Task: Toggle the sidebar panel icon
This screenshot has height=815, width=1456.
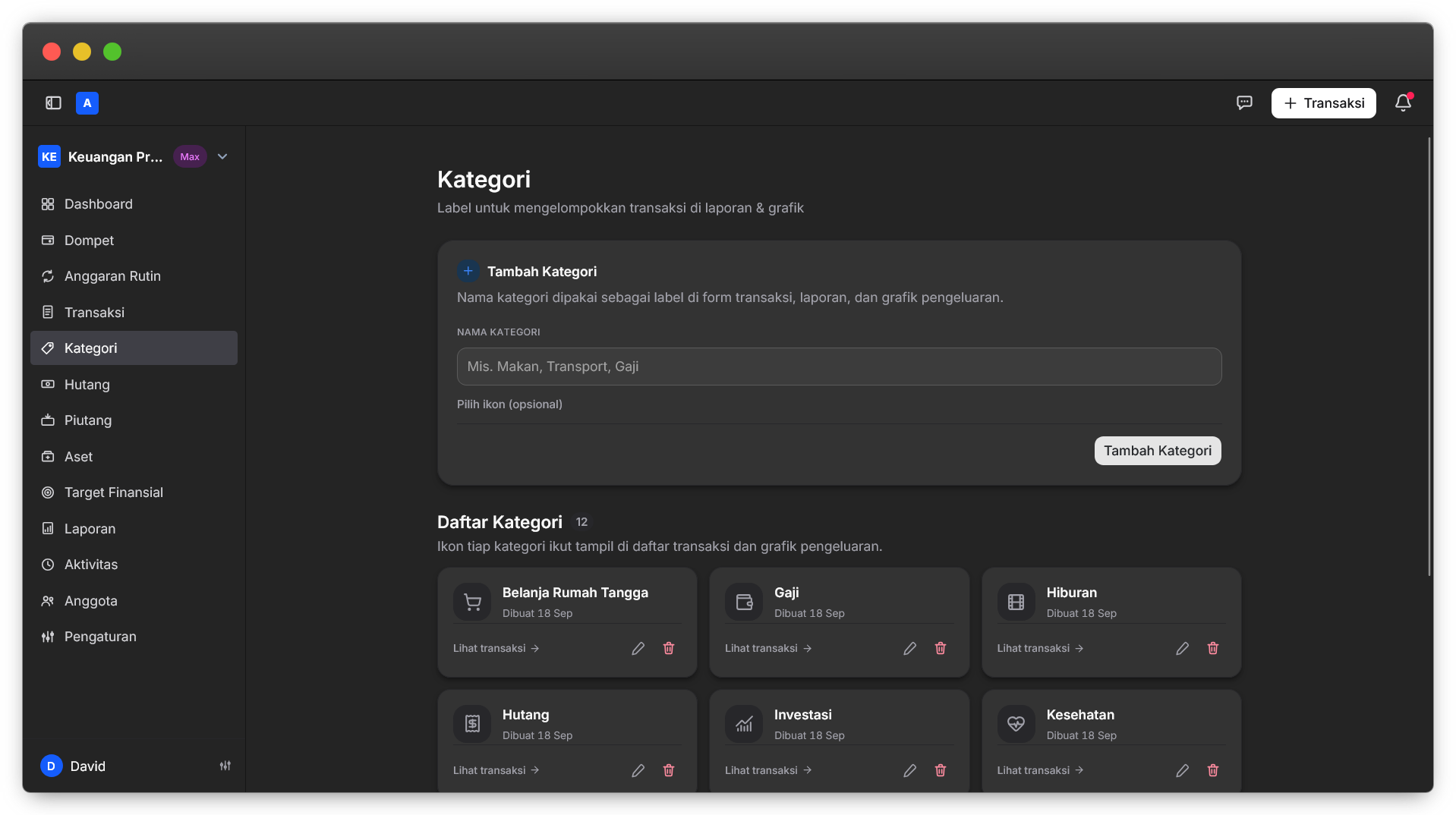Action: tap(53, 103)
